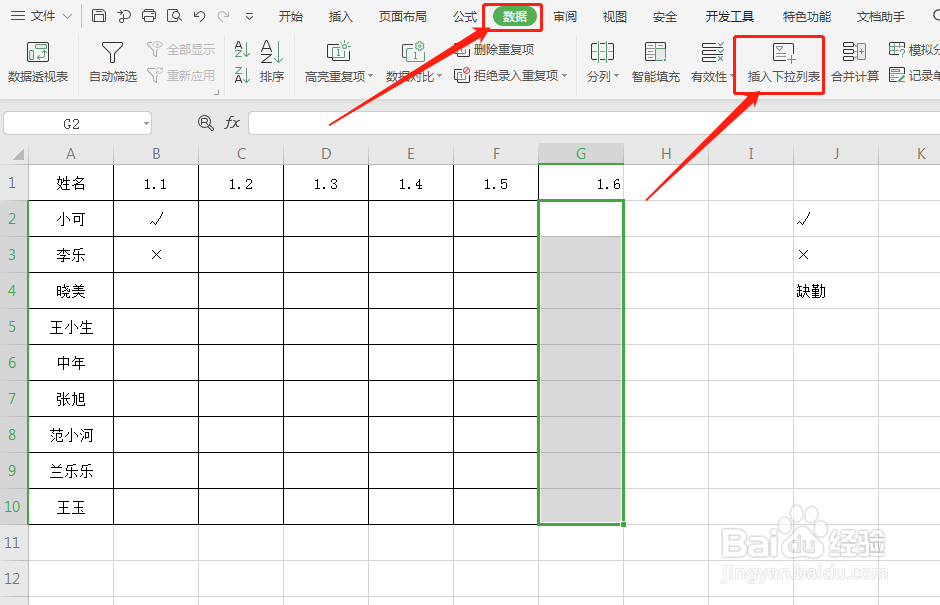Click the 自动筛选 funnel icon
This screenshot has width=940, height=605.
[113, 53]
